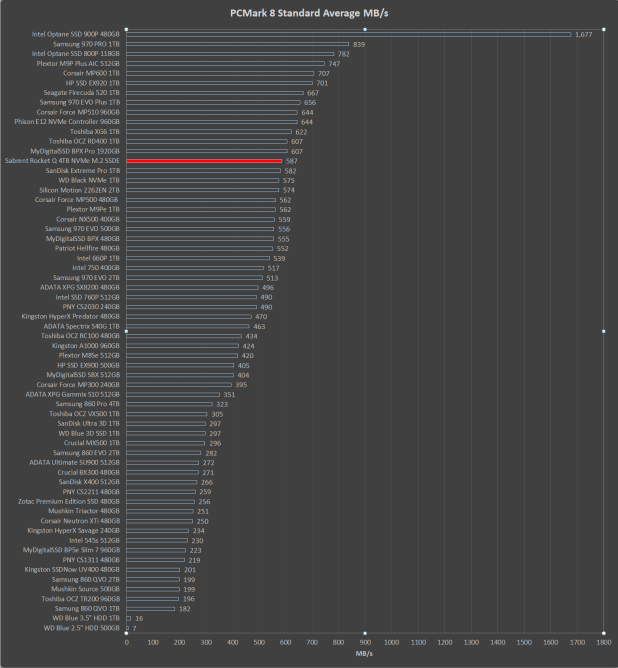This screenshot has height=668, width=618.
Task: Select the Samsung 970 PRO 1TB bar
Action: (238, 44)
